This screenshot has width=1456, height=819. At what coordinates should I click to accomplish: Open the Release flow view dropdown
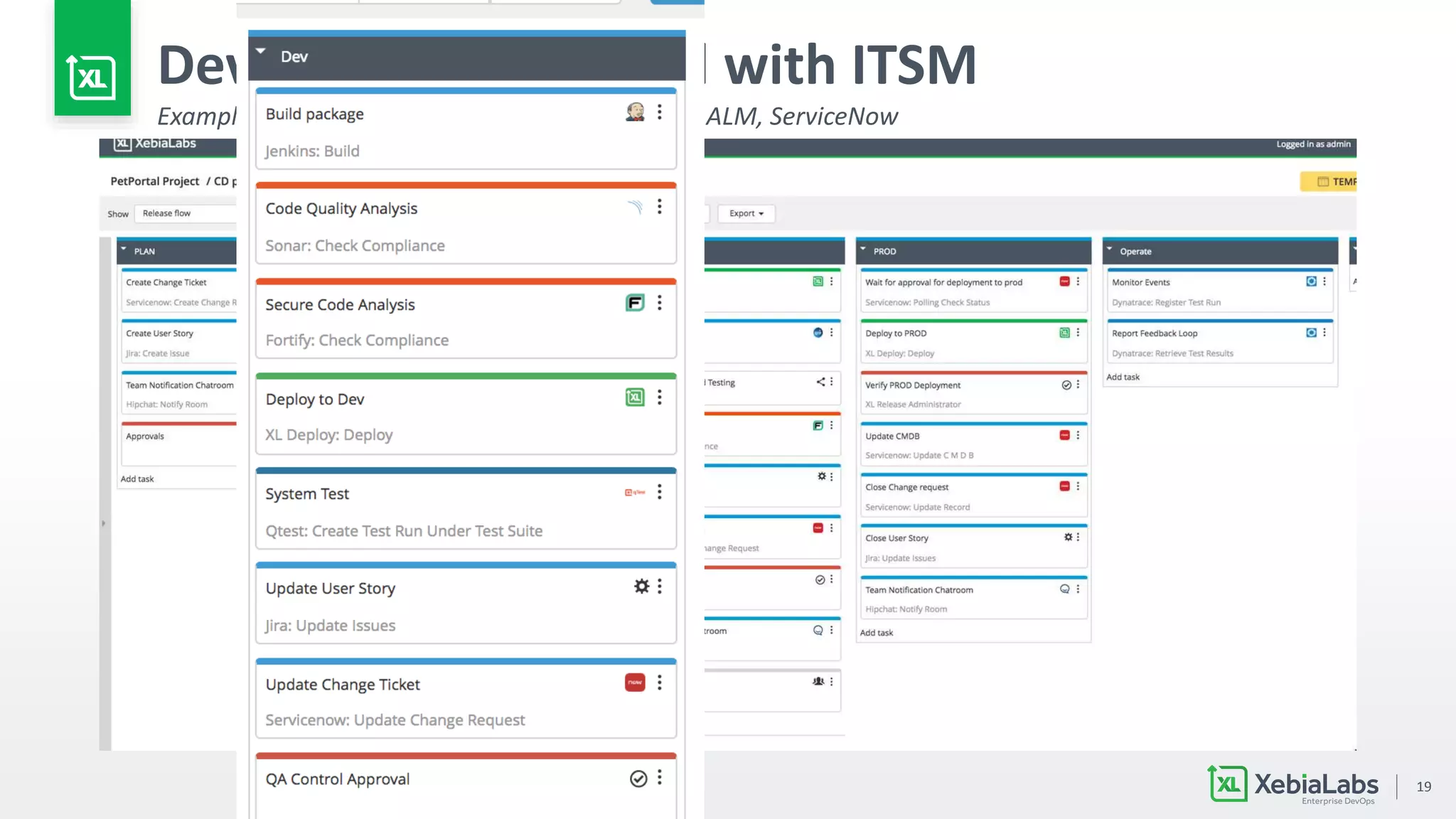(x=185, y=213)
